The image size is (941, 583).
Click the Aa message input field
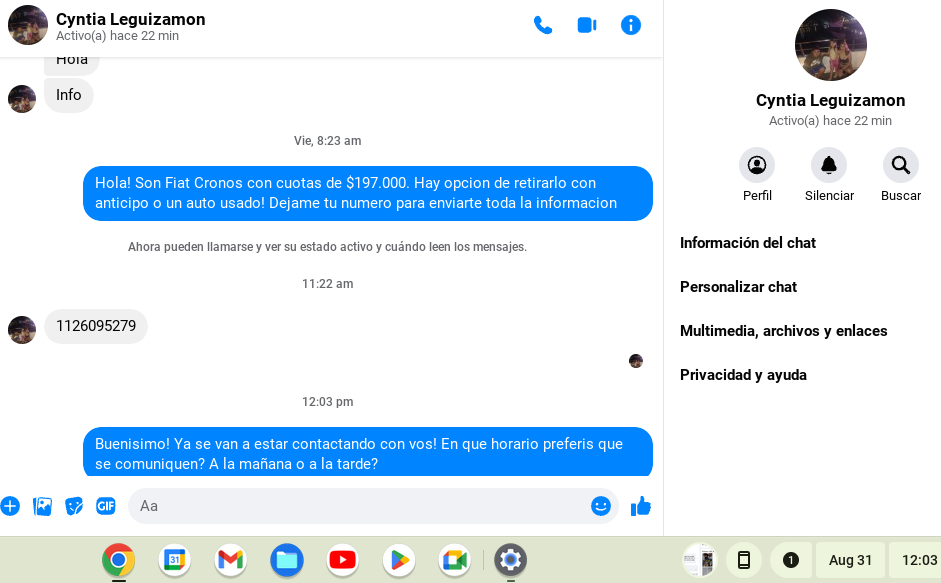[360, 506]
